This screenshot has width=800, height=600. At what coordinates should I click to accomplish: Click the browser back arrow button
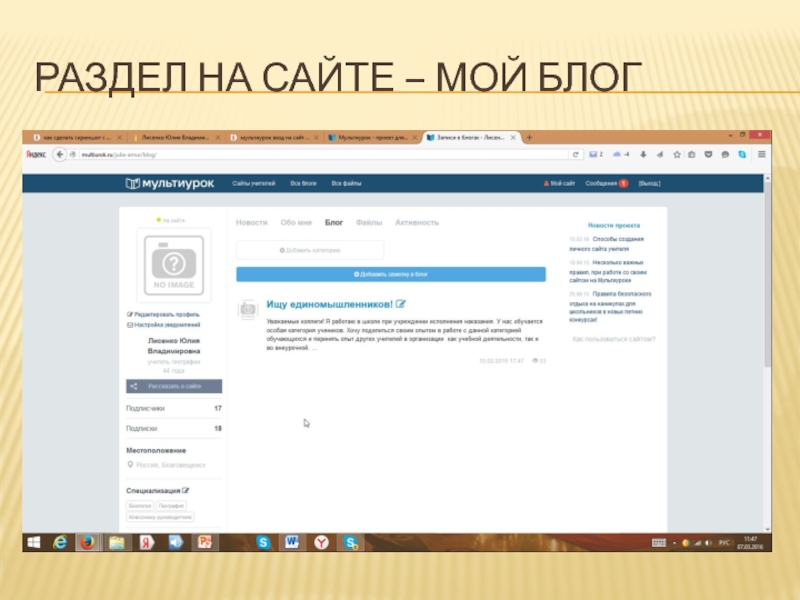(60, 155)
